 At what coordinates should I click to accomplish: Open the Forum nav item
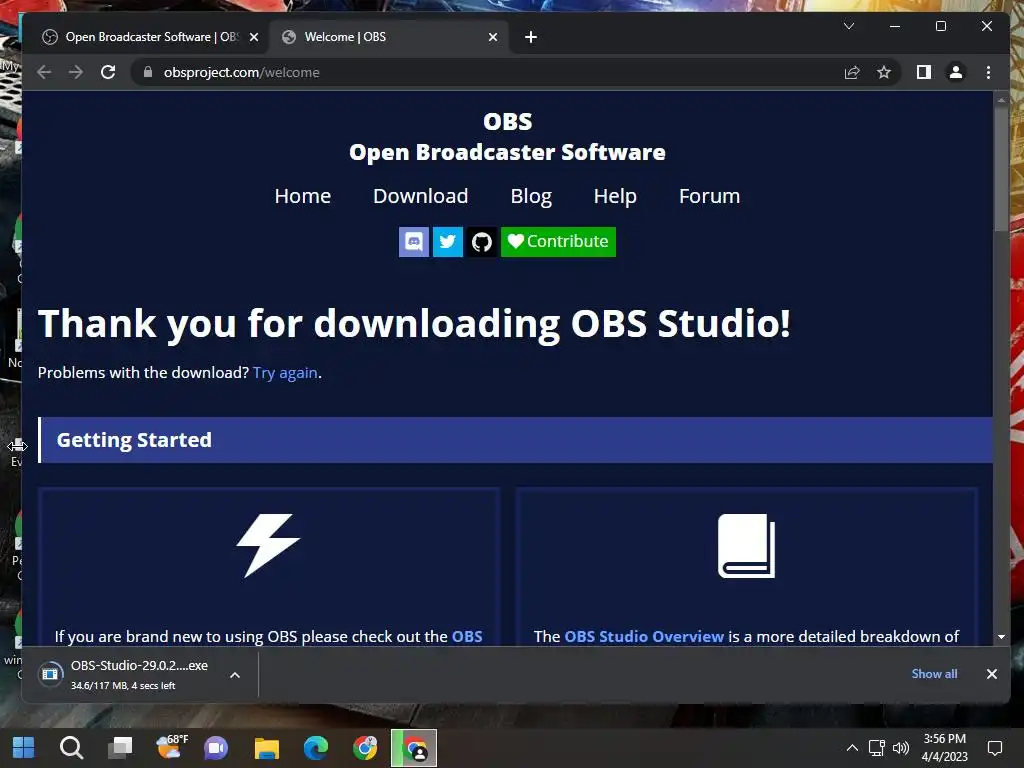click(x=709, y=196)
